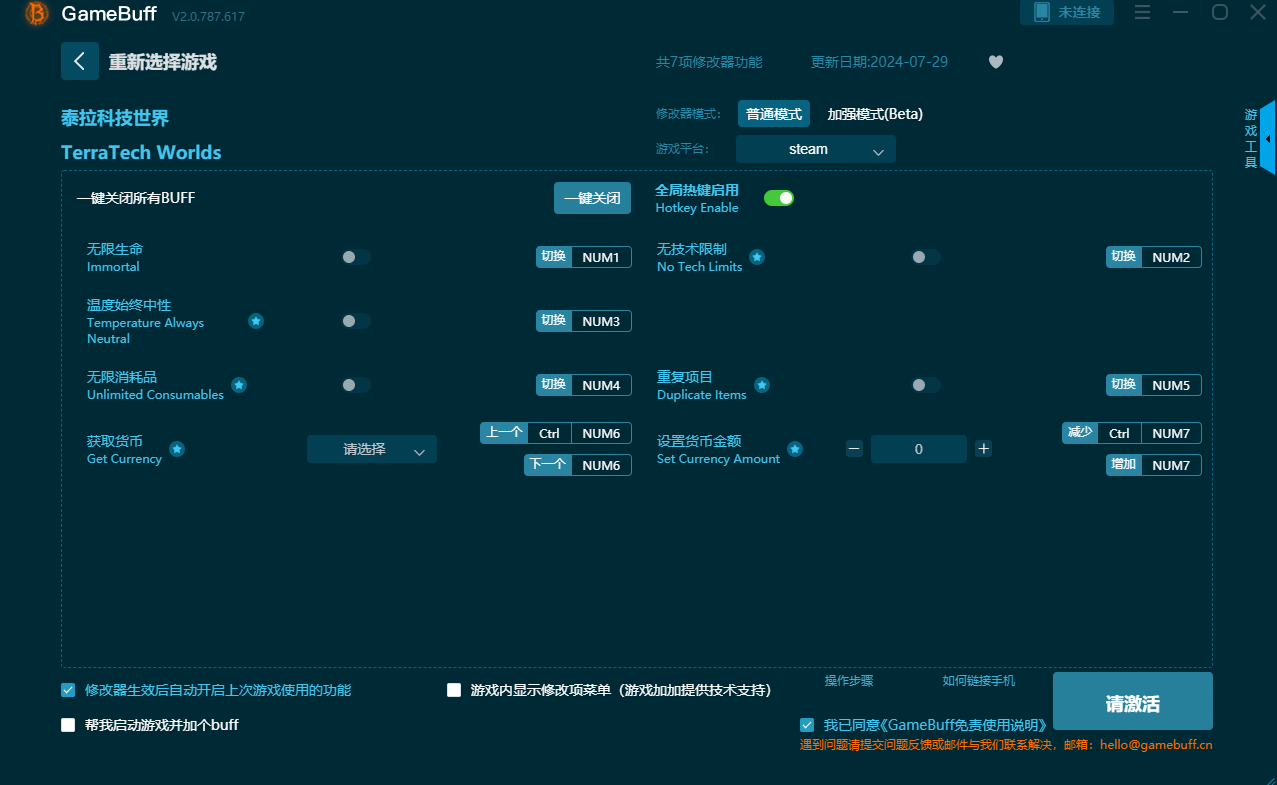Check the in-game trainer menu display checkbox
Image resolution: width=1277 pixels, height=785 pixels.
pyautogui.click(x=454, y=690)
